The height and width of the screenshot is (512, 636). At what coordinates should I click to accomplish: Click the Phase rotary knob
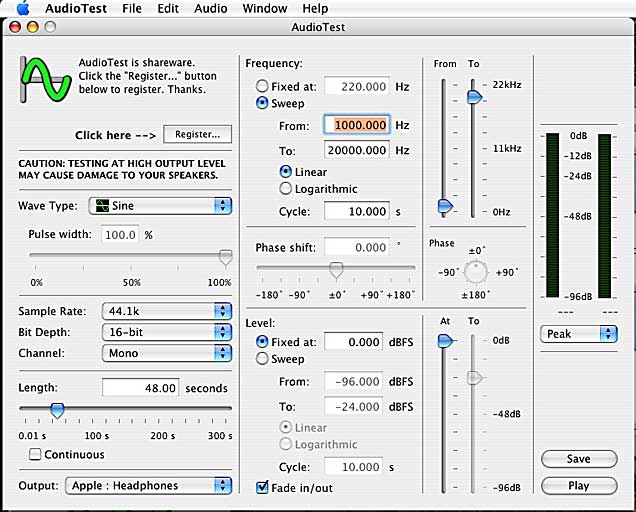[x=475, y=272]
